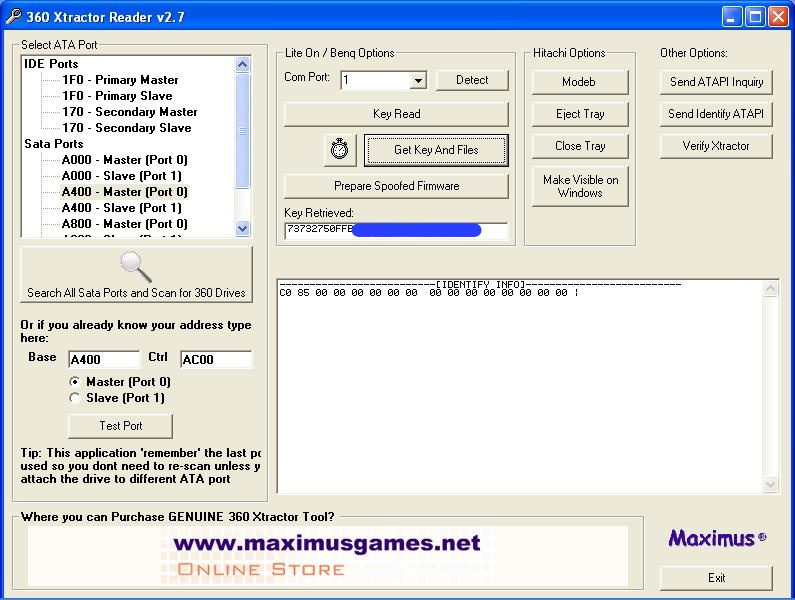795x600 pixels.
Task: Click Send Identify ATAPI button
Action: (716, 114)
